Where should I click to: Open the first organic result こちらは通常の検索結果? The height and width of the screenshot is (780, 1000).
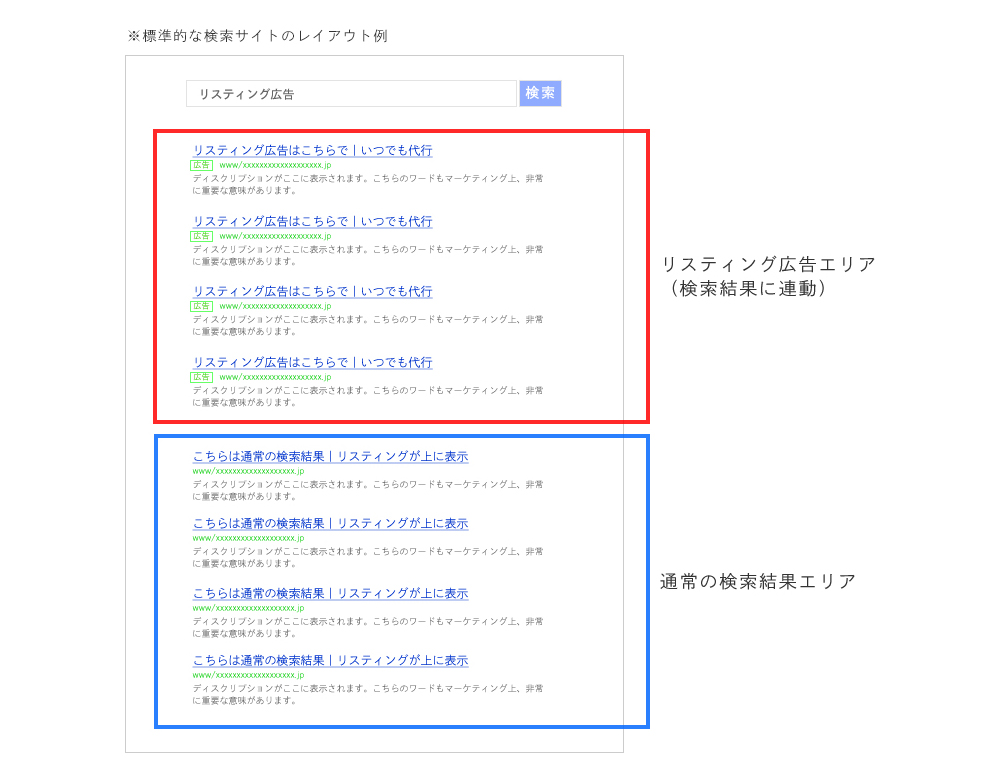point(330,457)
